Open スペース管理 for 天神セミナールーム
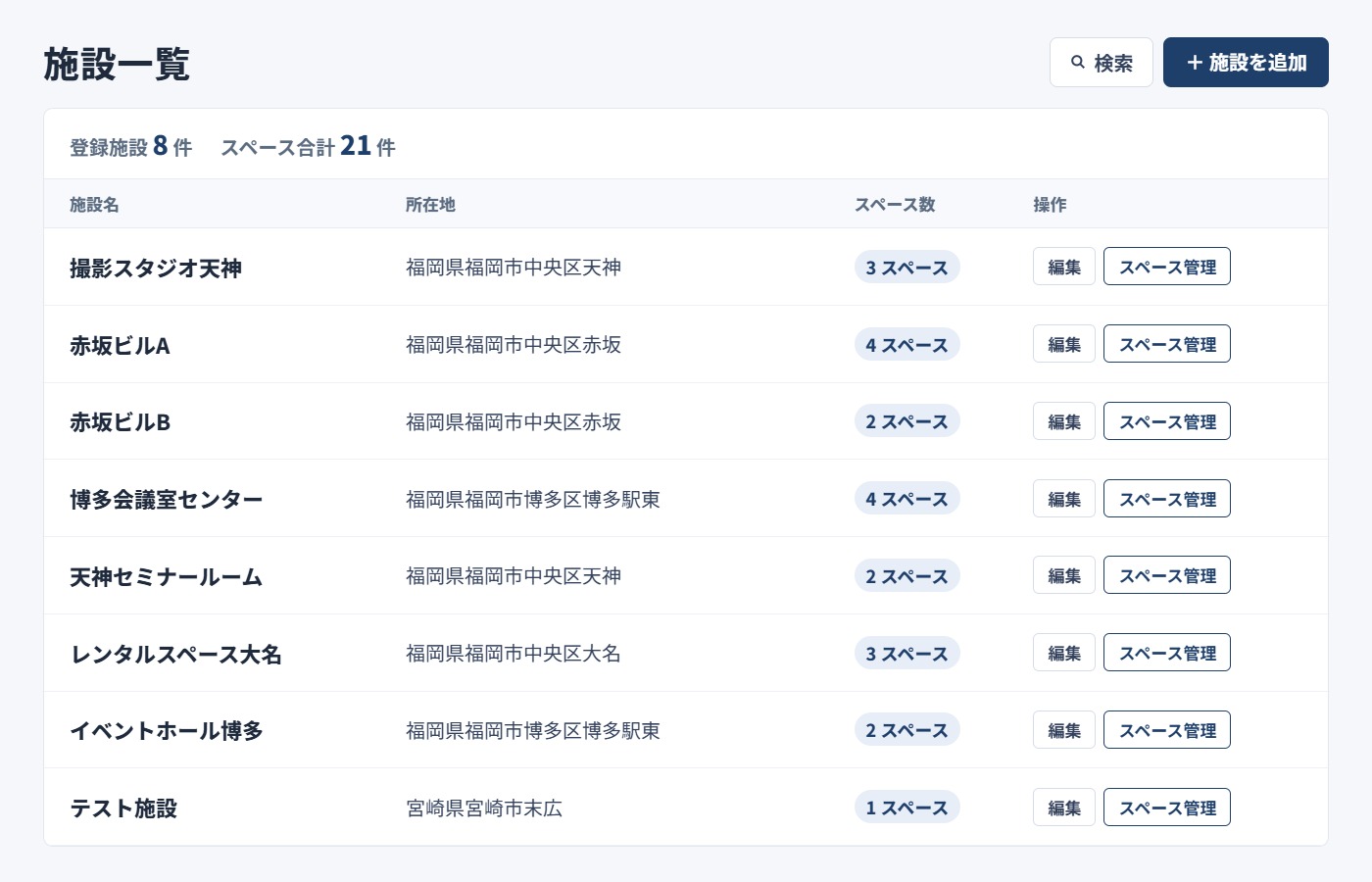Viewport: 1372px width, 882px height. 1167,575
